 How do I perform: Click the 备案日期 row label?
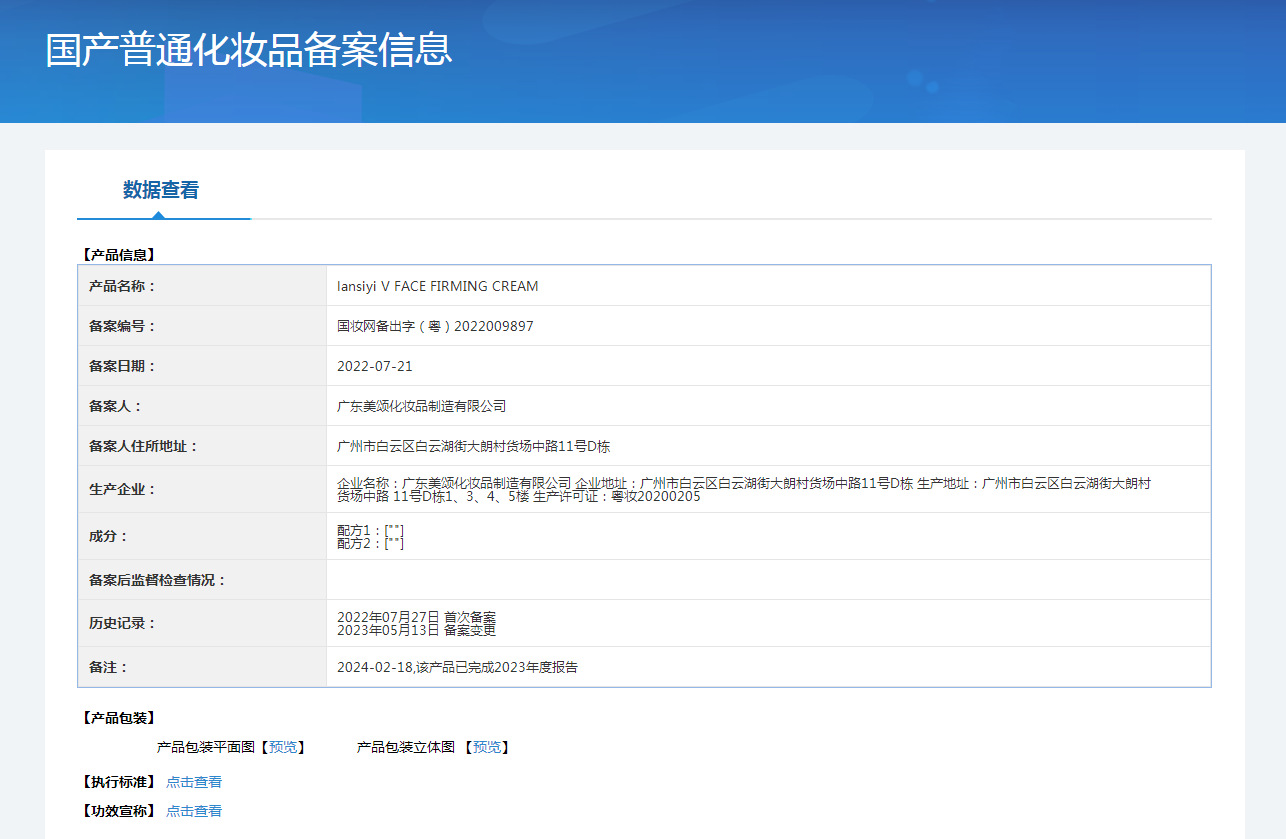point(123,366)
